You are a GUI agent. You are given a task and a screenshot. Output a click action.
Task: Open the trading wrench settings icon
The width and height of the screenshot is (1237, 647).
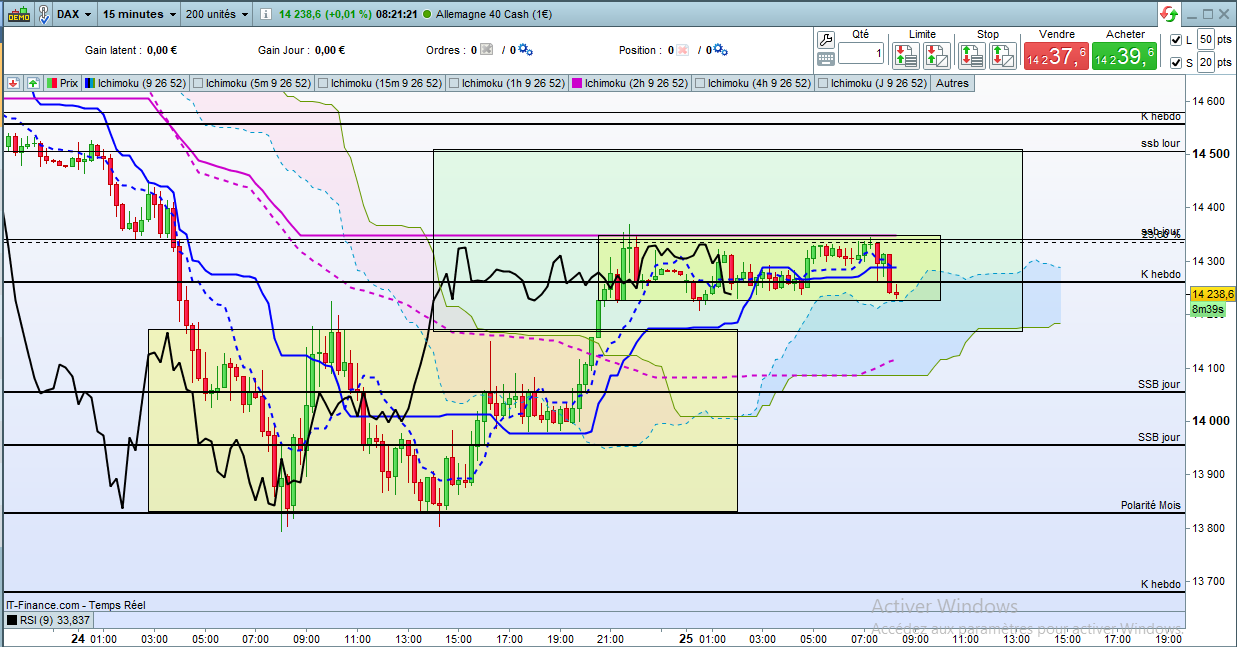pos(826,40)
